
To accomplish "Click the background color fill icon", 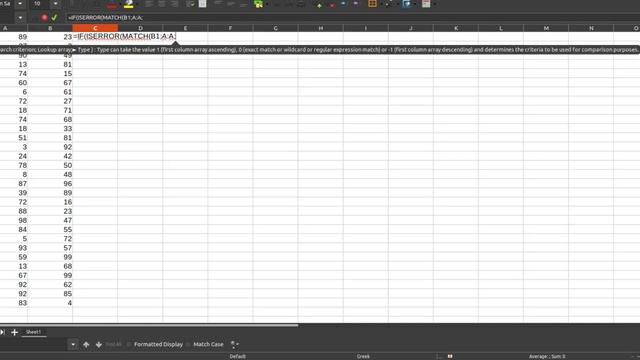I will point(406,4).
